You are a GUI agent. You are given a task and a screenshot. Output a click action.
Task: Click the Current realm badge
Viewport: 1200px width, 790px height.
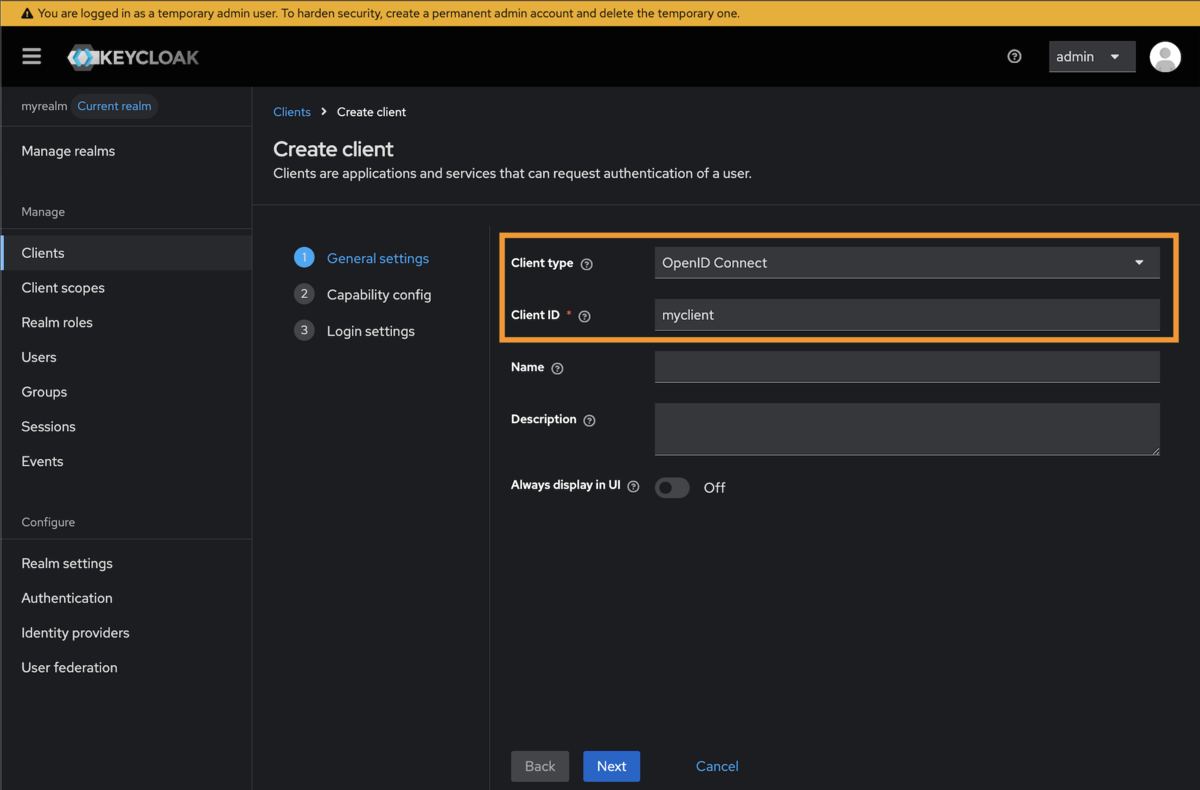tap(115, 106)
